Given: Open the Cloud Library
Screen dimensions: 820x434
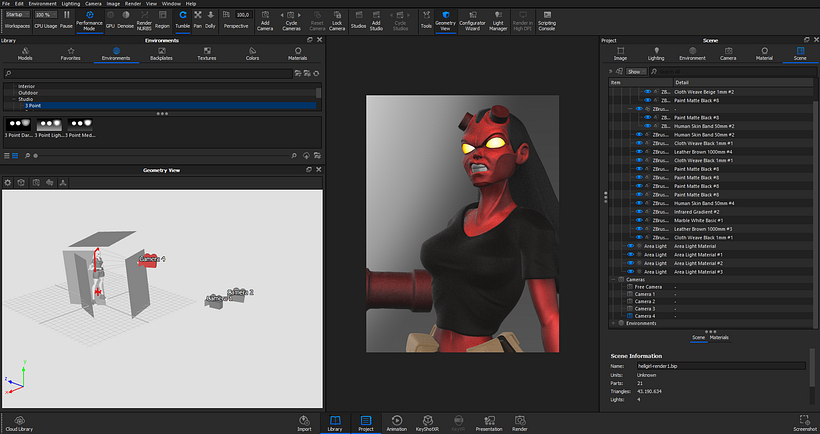Looking at the screenshot, I should point(19,424).
